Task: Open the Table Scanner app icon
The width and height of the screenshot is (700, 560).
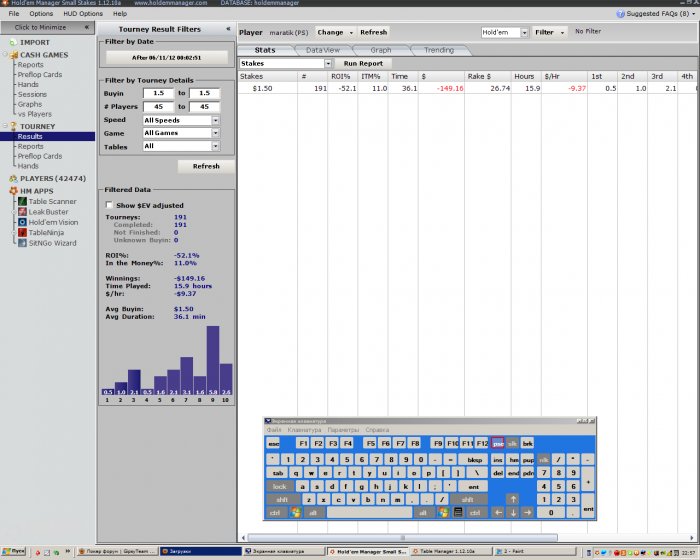Action: pyautogui.click(x=22, y=201)
